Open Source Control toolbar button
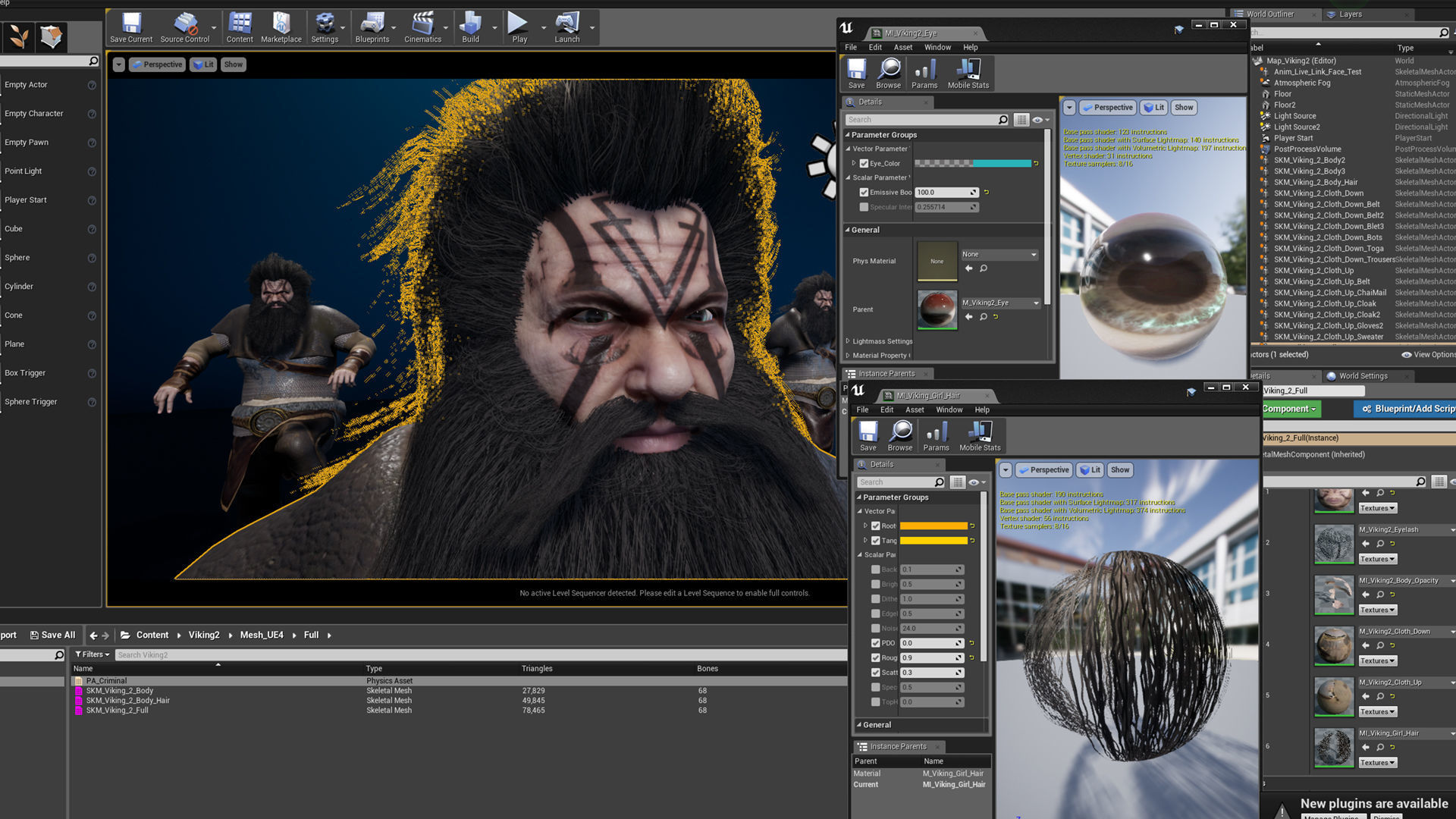Image resolution: width=1456 pixels, height=819 pixels. (x=184, y=28)
